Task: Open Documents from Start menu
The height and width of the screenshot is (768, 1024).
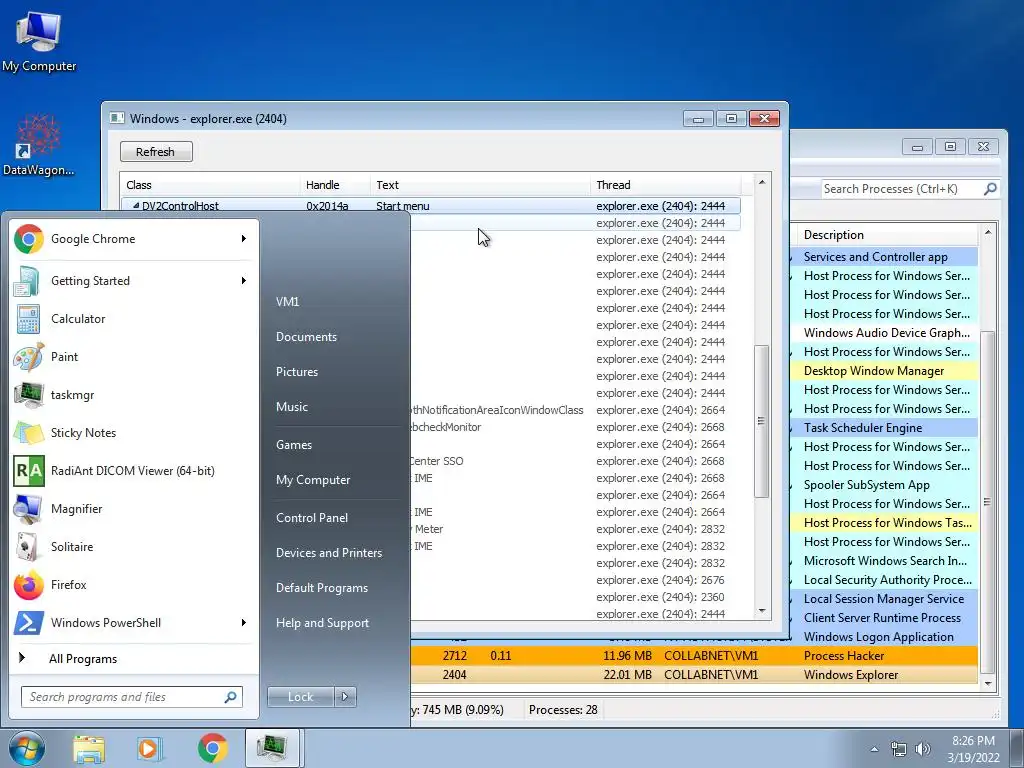Action: tap(306, 337)
